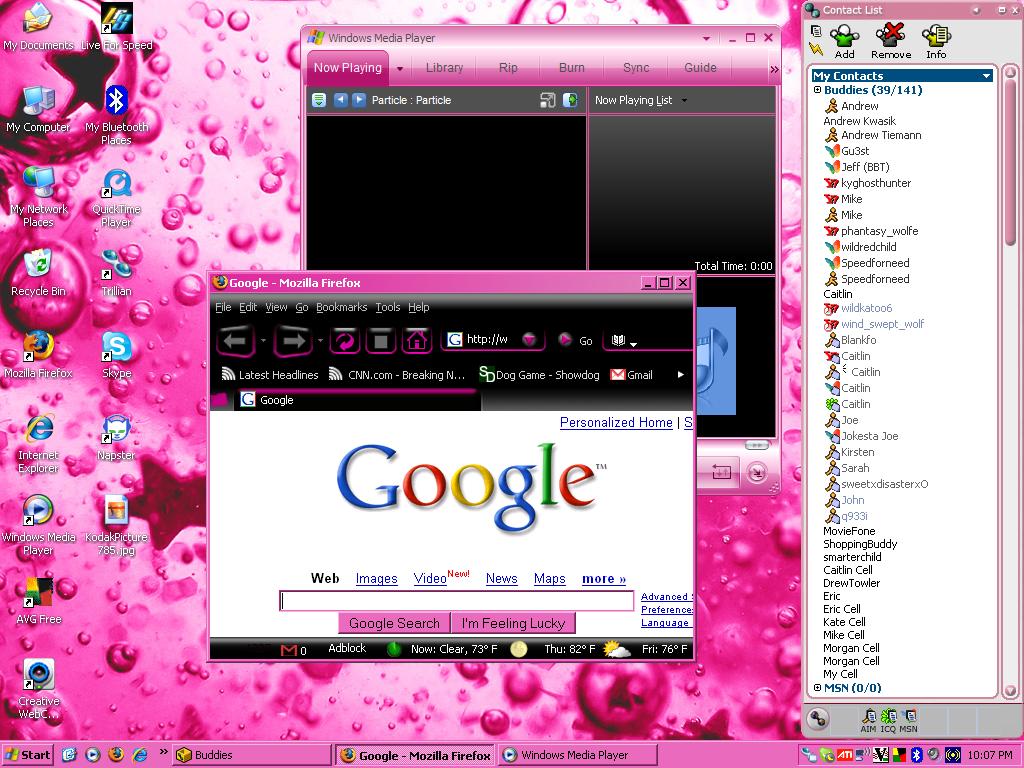
Task: Toggle the green playlist pane button in Media Player
Action: (x=571, y=100)
